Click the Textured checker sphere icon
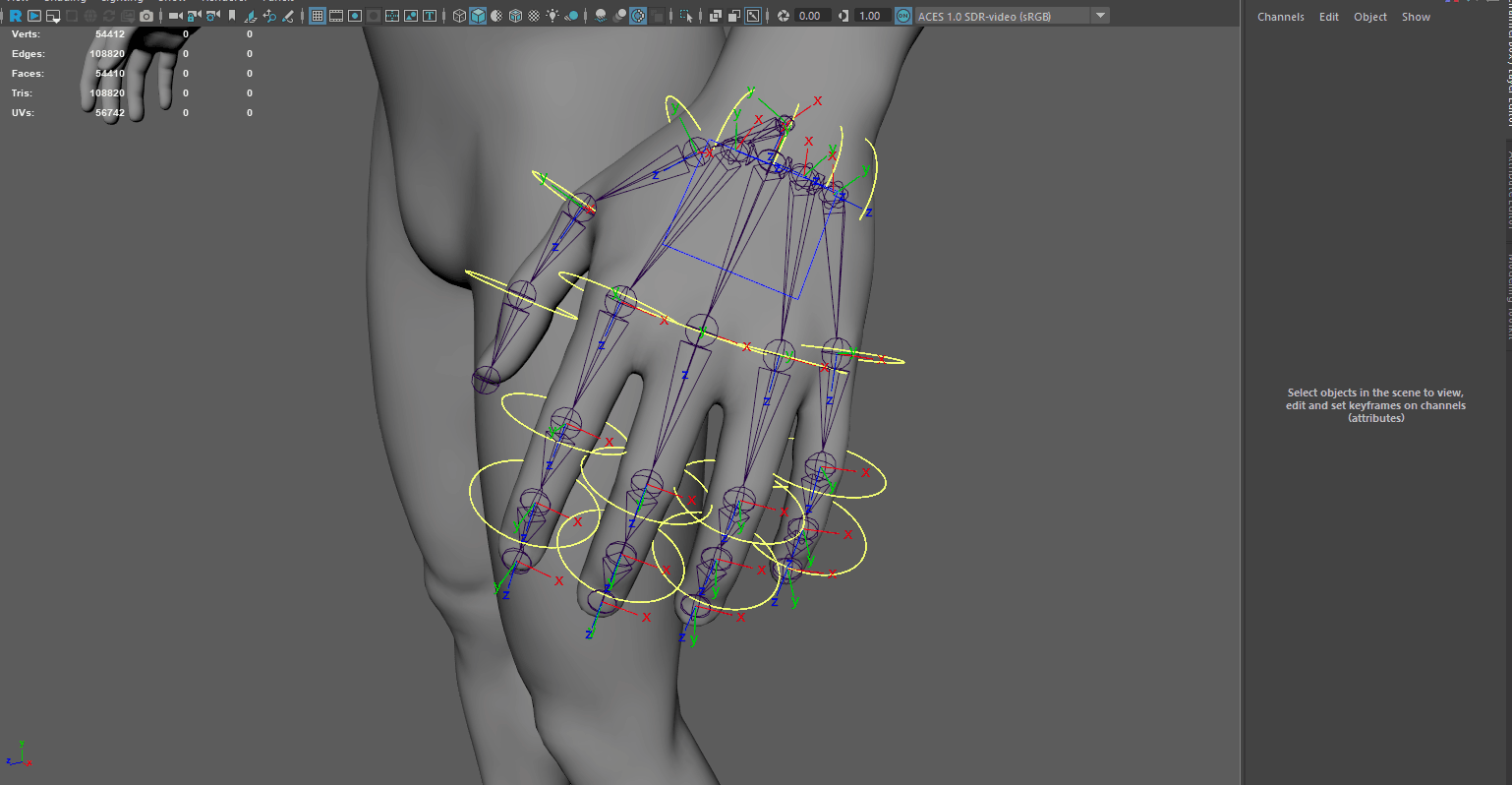 (534, 16)
